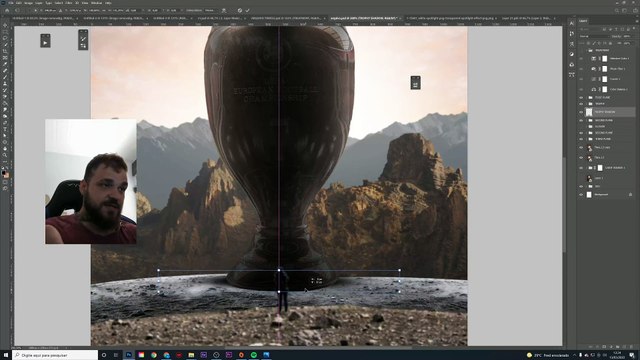
Task: Show the hidden Layer 1
Action: [x=581, y=178]
